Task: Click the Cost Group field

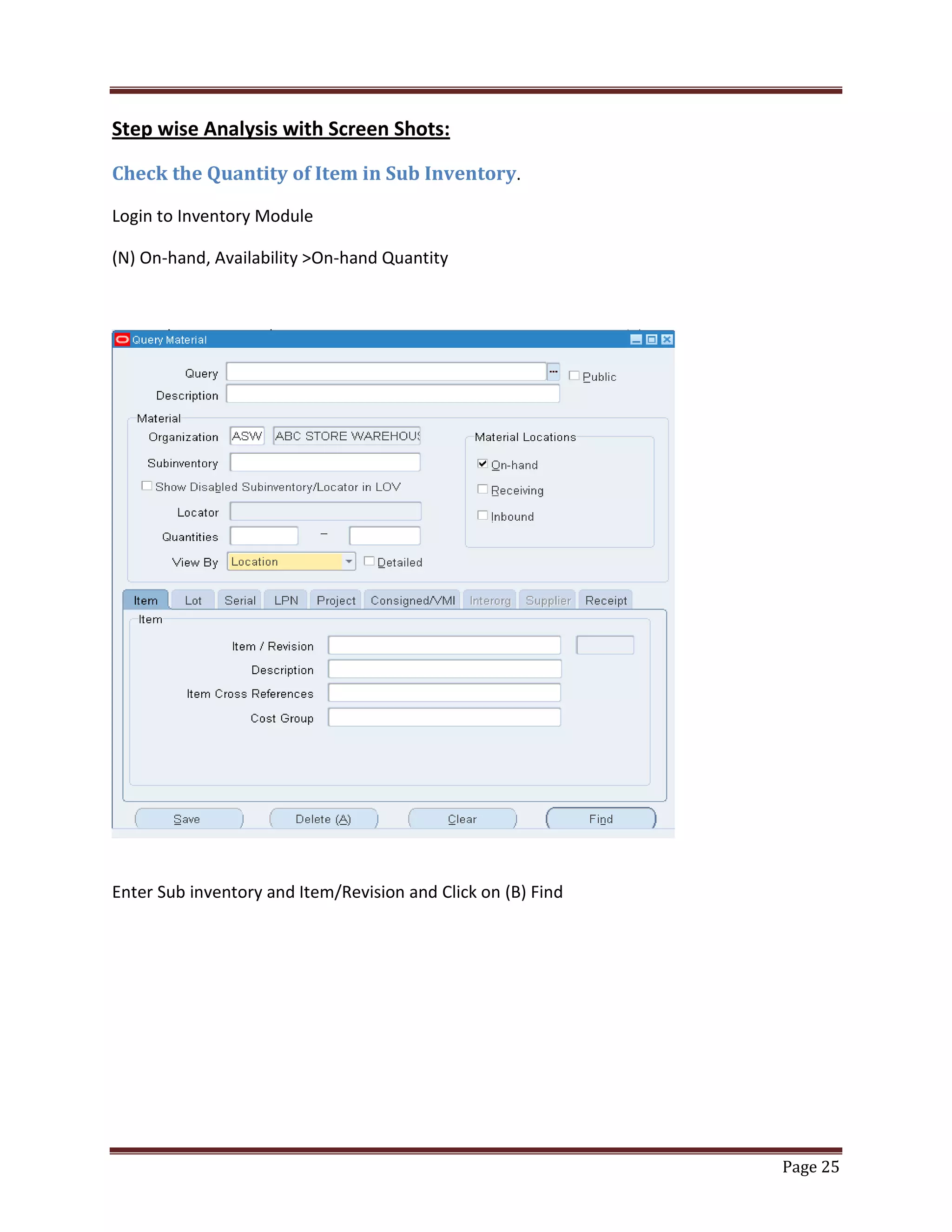Action: pyautogui.click(x=444, y=717)
